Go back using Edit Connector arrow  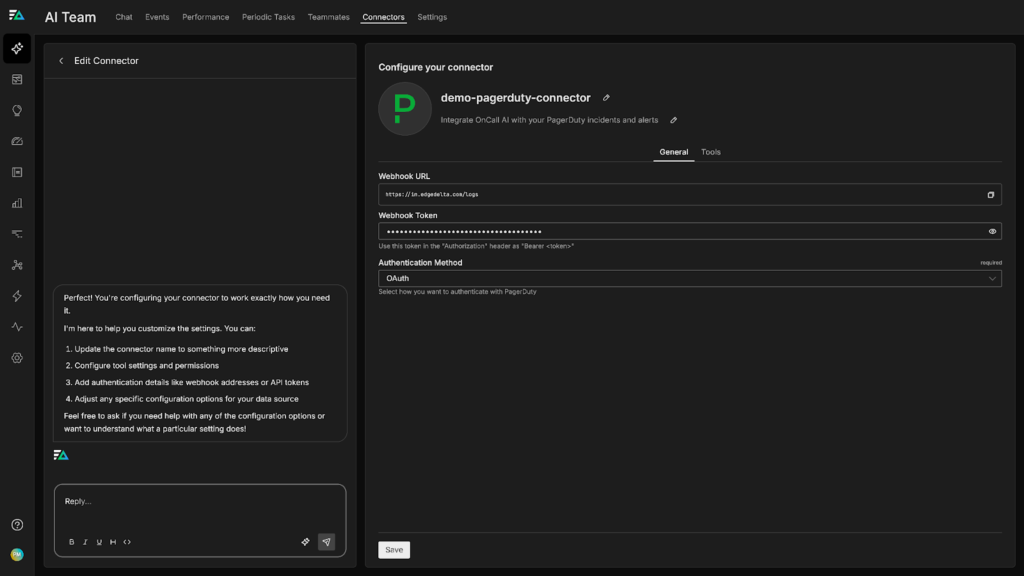pos(61,61)
